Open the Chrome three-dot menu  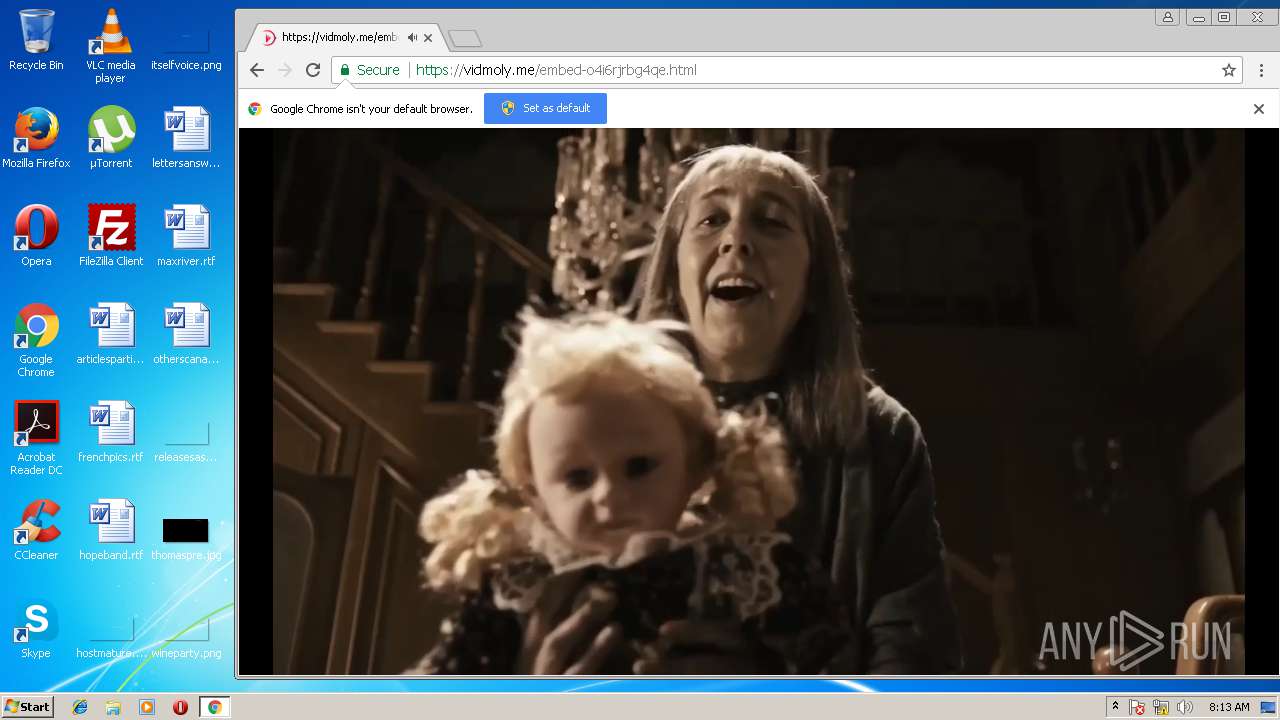click(1261, 70)
